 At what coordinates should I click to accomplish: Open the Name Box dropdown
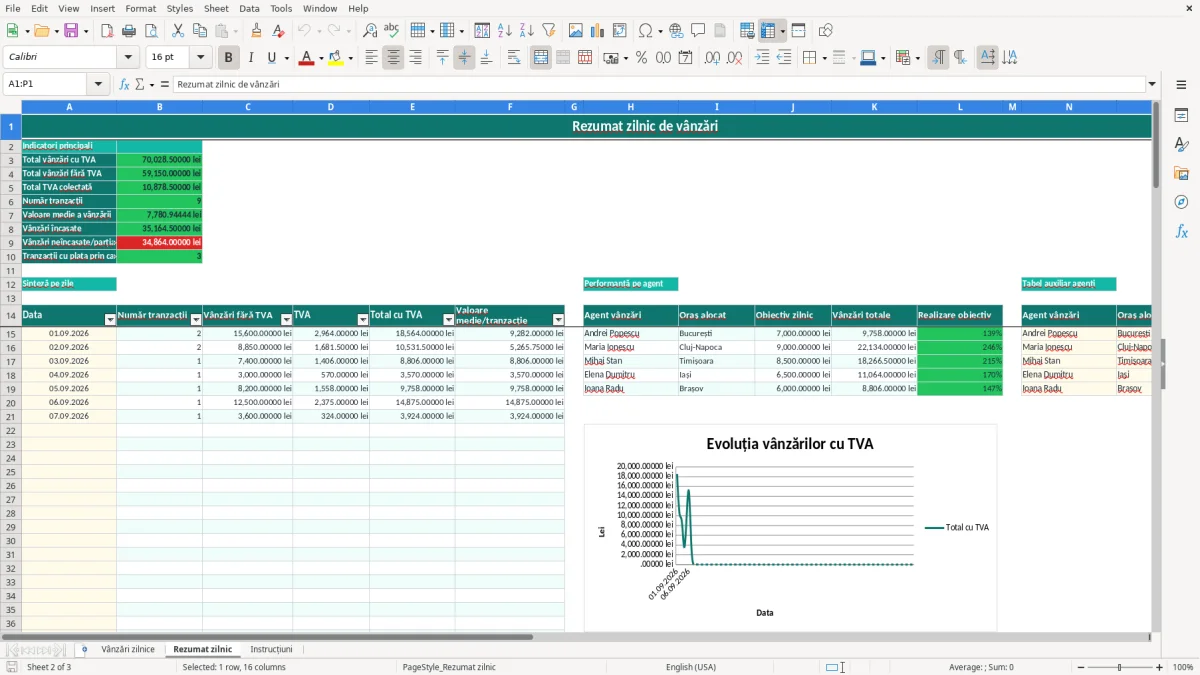[100, 85]
